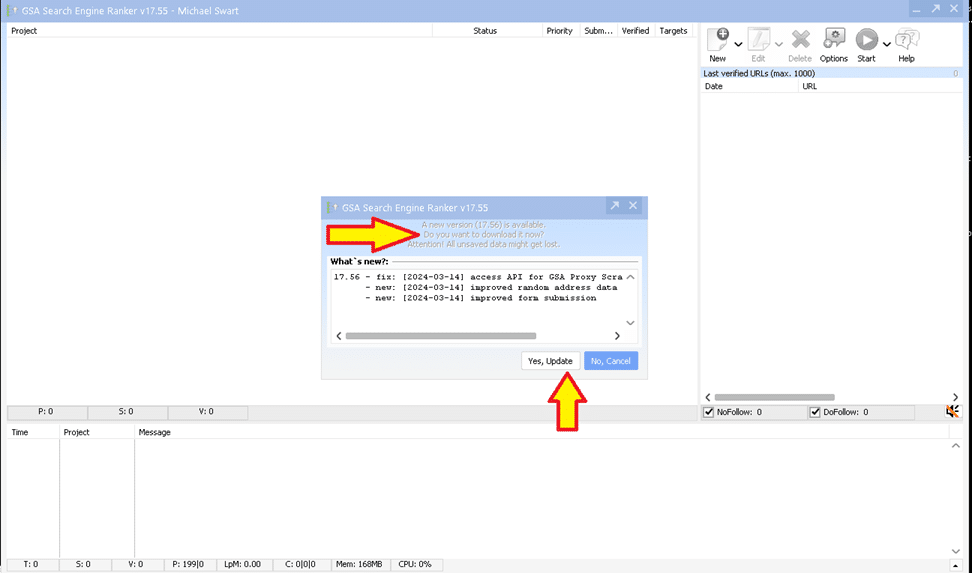Click the URL column header
Image resolution: width=972 pixels, height=573 pixels.
coord(880,86)
